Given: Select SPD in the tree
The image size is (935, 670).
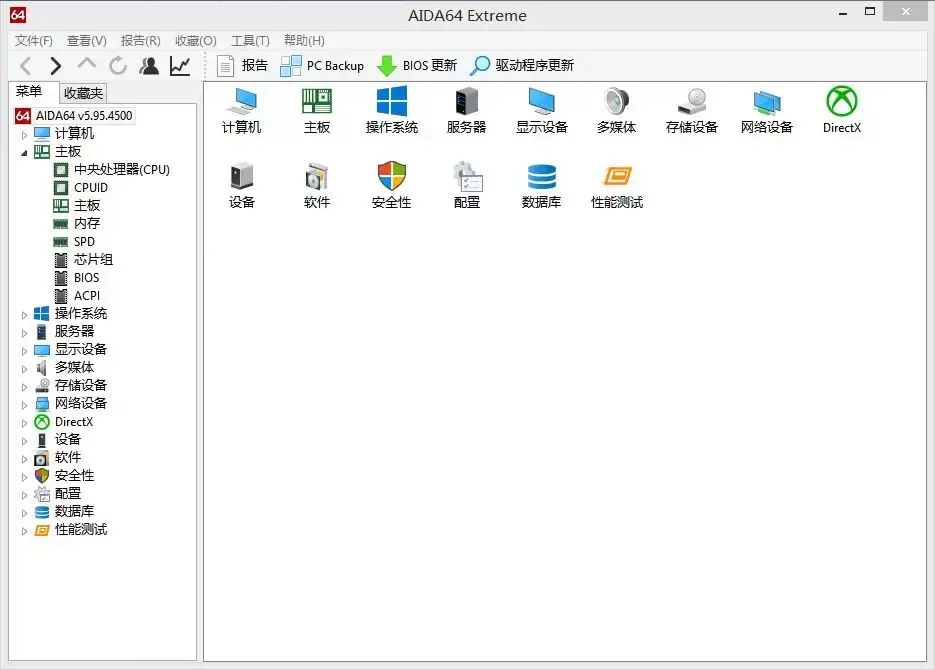Looking at the screenshot, I should (x=75, y=241).
